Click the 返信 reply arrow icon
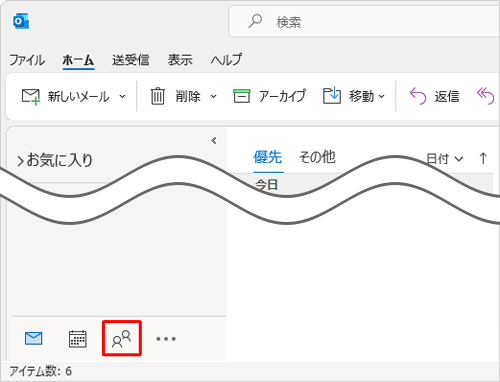The image size is (500, 382). [x=418, y=96]
